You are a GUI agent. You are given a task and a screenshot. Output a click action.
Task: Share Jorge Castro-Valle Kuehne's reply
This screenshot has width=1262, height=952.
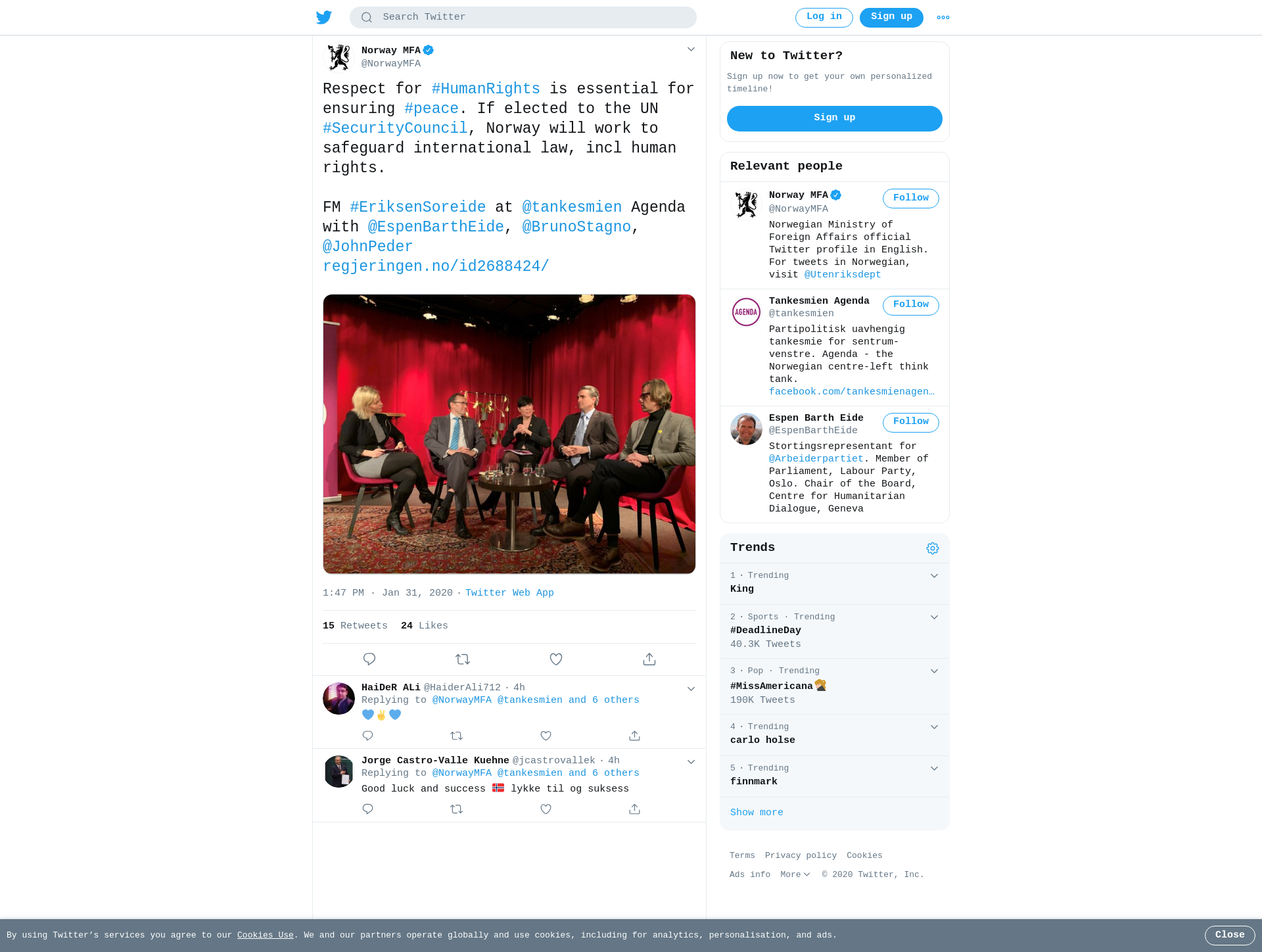tap(634, 809)
